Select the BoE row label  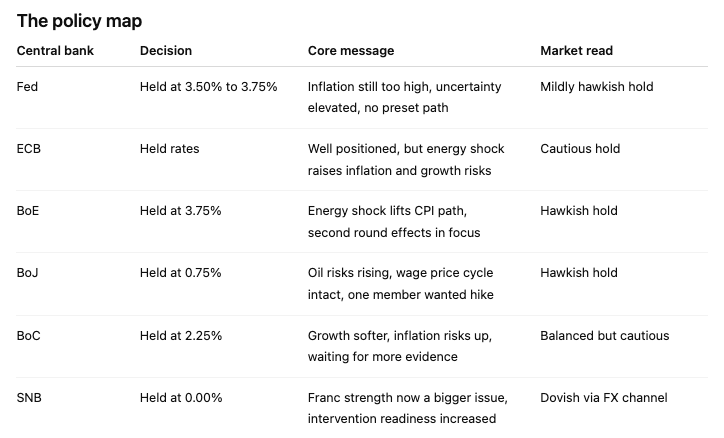(29, 211)
